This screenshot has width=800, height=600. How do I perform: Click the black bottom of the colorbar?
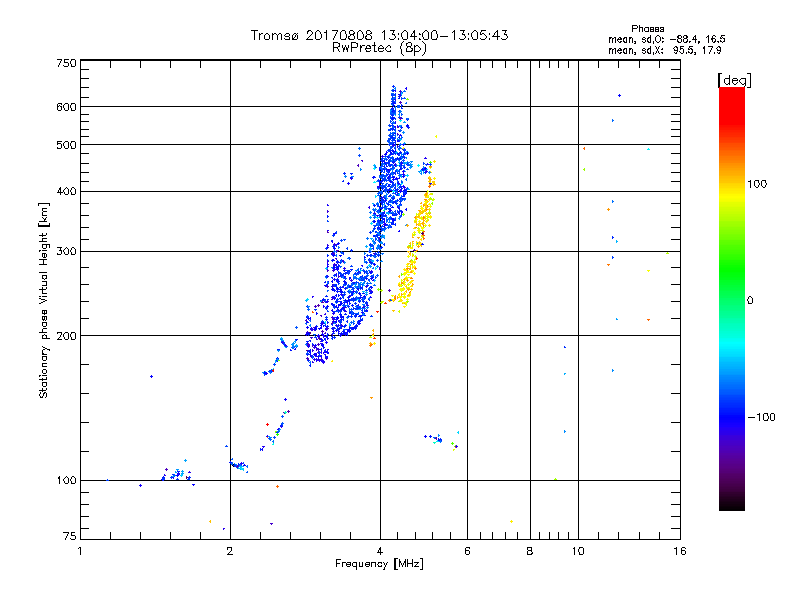point(732,503)
